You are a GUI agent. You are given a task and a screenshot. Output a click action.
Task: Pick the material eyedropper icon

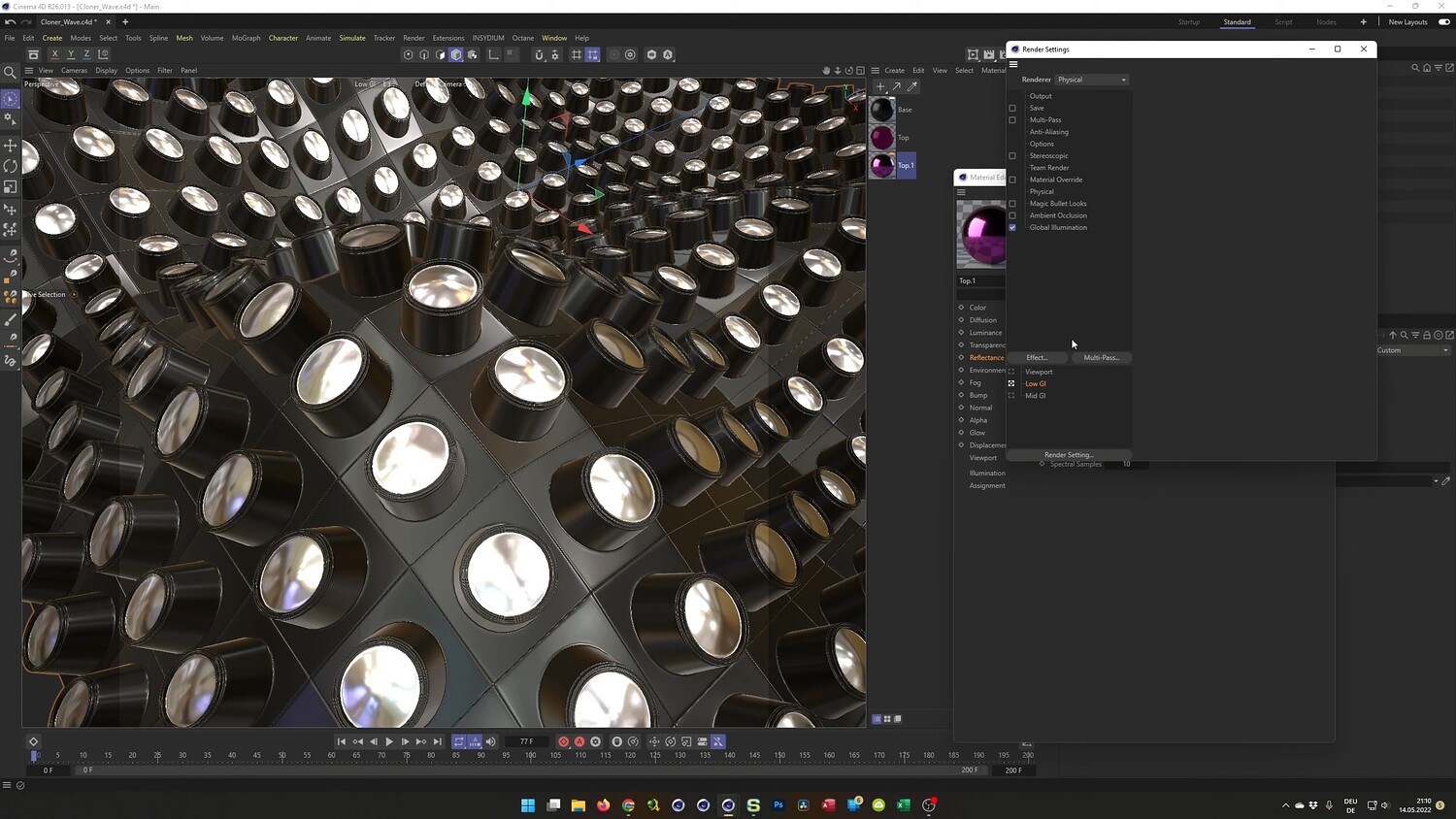tap(912, 86)
